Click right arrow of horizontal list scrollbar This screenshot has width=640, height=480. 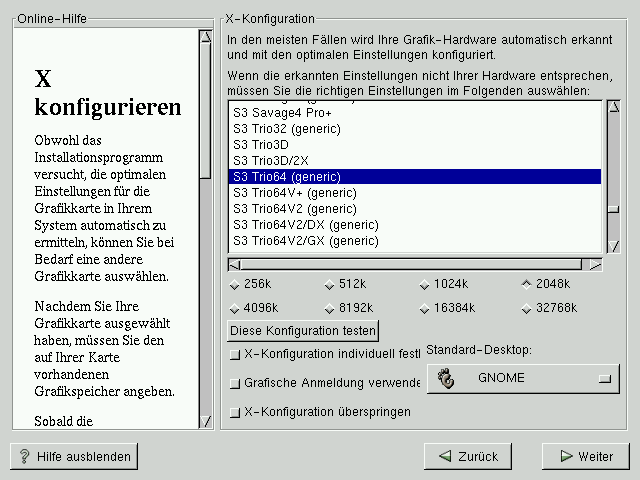[595, 265]
